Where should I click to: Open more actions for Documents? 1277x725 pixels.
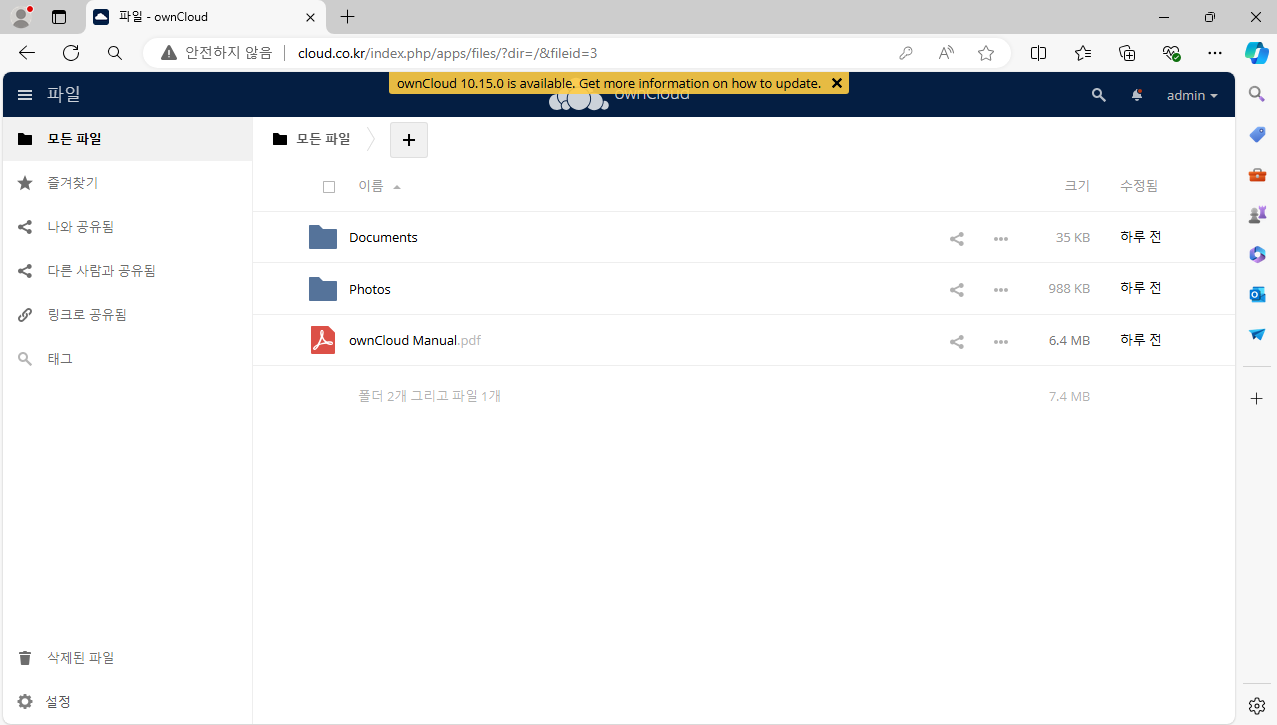click(1001, 238)
